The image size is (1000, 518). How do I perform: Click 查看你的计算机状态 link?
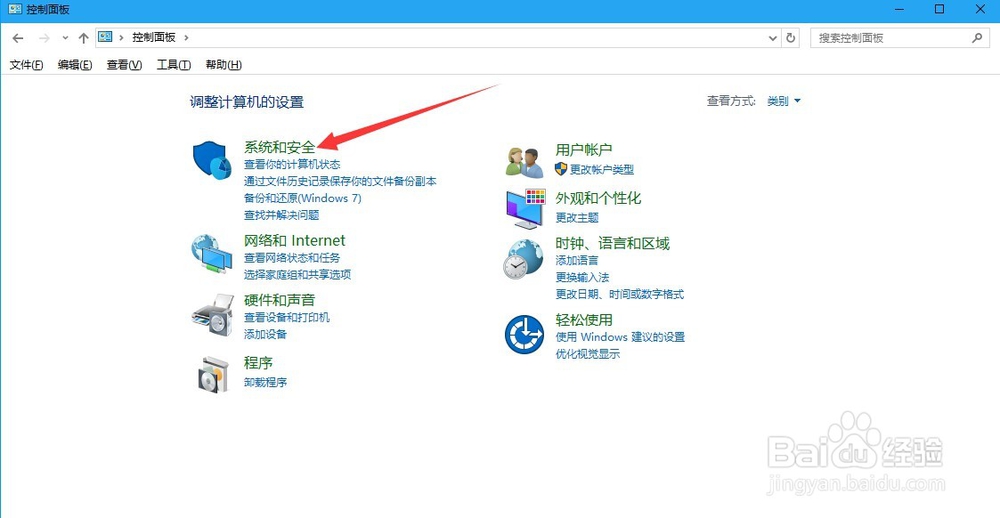point(292,165)
